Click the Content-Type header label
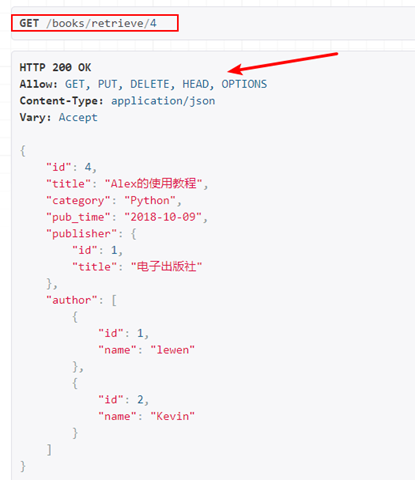 coord(62,101)
